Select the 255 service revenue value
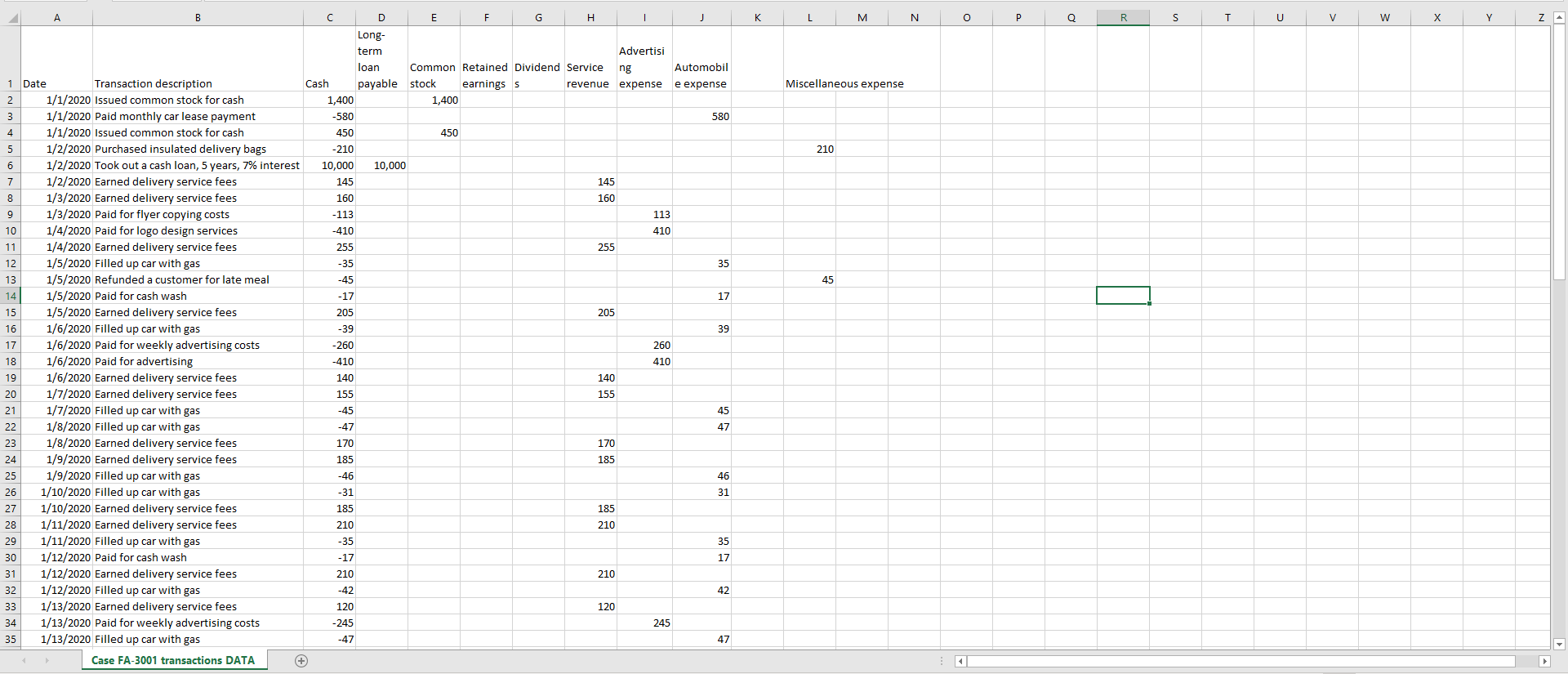This screenshot has height=674, width=1568. pyautogui.click(x=590, y=247)
